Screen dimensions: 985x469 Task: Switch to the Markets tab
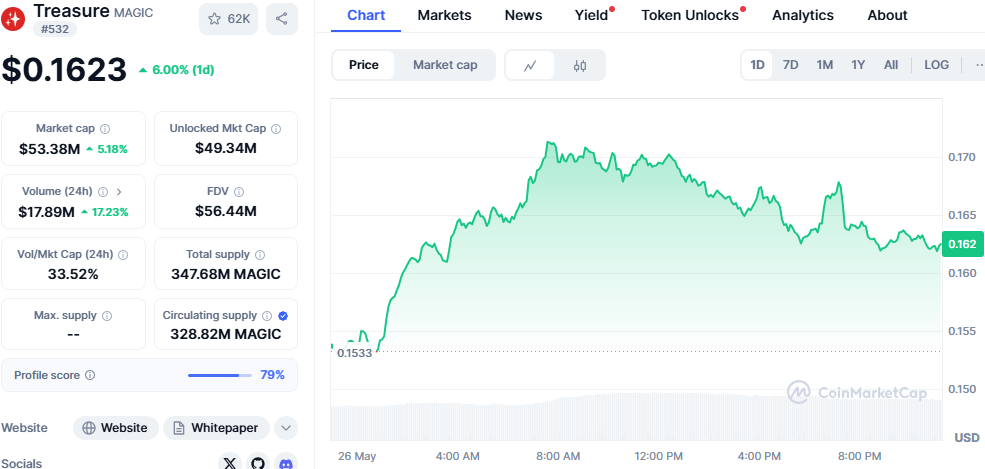(x=444, y=15)
